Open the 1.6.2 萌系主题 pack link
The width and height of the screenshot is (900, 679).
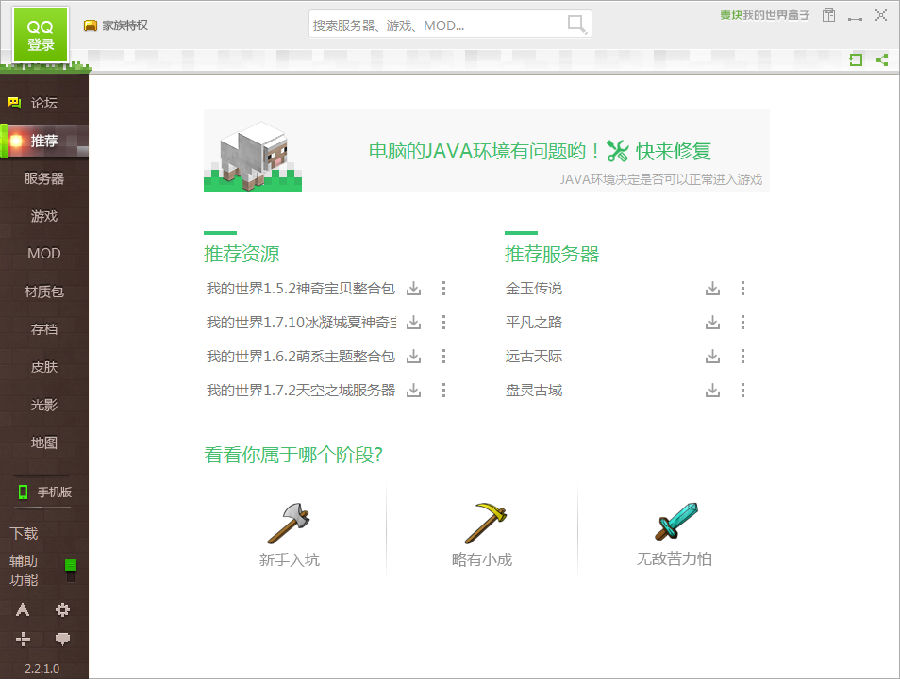pyautogui.click(x=301, y=356)
